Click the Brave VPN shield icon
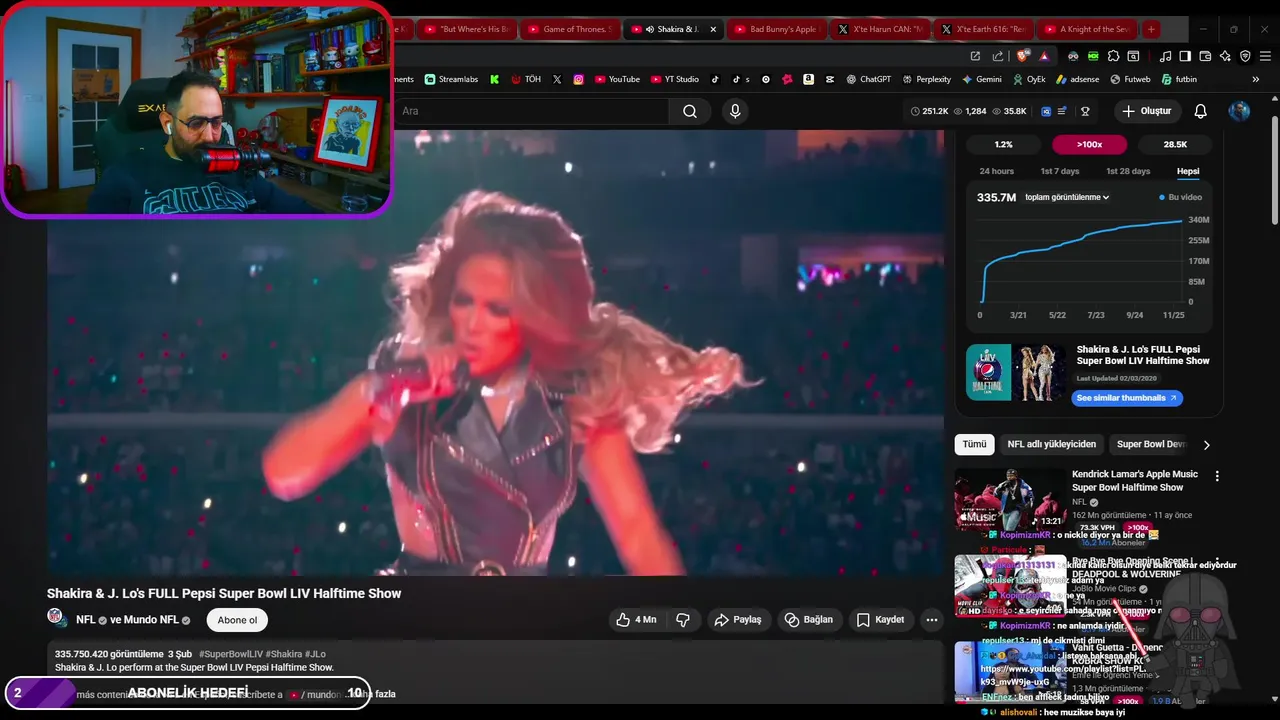The height and width of the screenshot is (720, 1280). coord(1246,56)
